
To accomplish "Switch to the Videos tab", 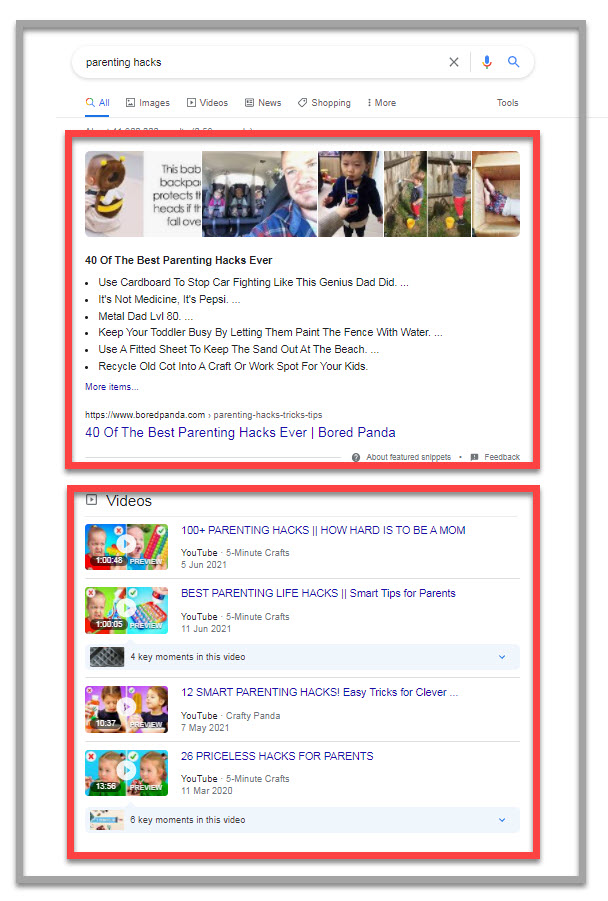I will pyautogui.click(x=207, y=103).
